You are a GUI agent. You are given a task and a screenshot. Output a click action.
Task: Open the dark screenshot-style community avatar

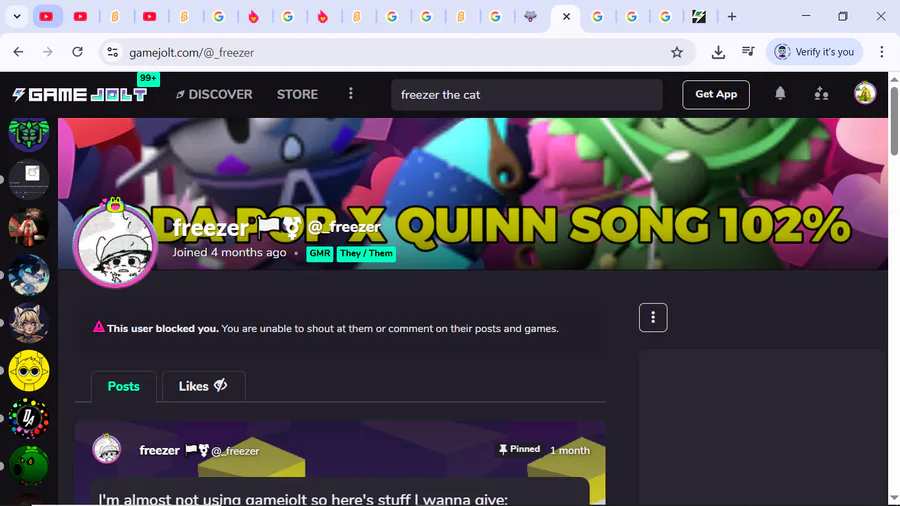click(29, 180)
